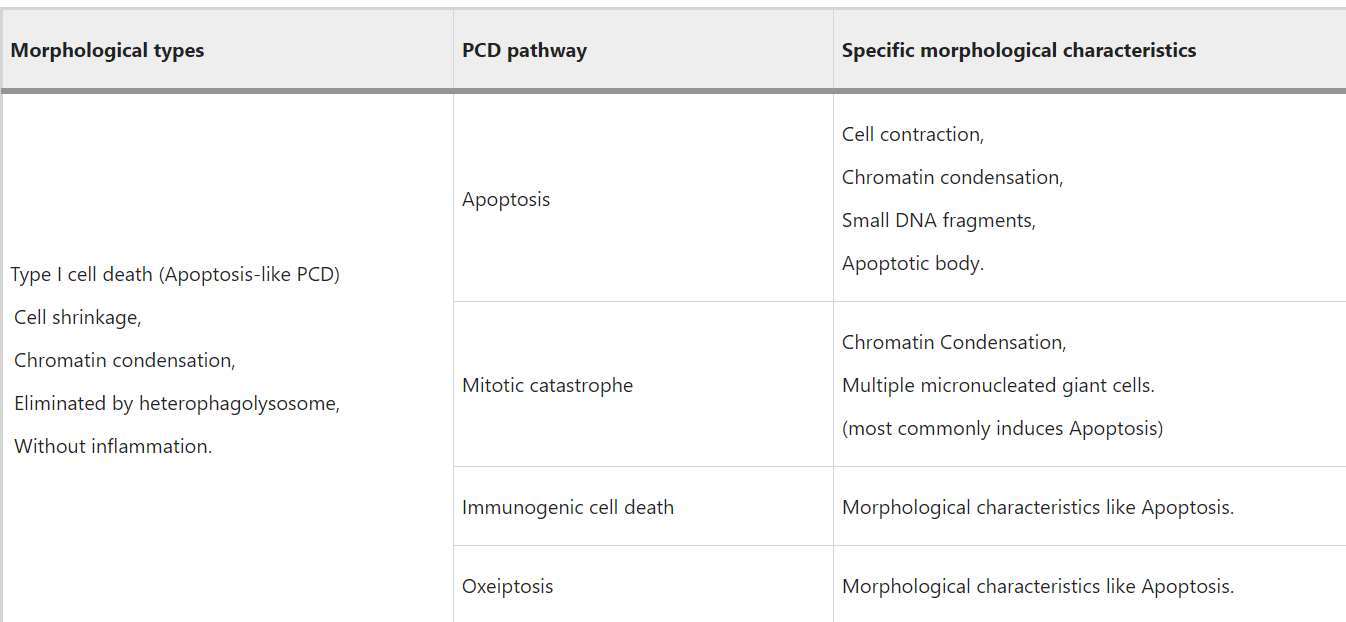The width and height of the screenshot is (1346, 622).
Task: Select the "Apoptosis" pathway cell
Action: click(x=506, y=200)
